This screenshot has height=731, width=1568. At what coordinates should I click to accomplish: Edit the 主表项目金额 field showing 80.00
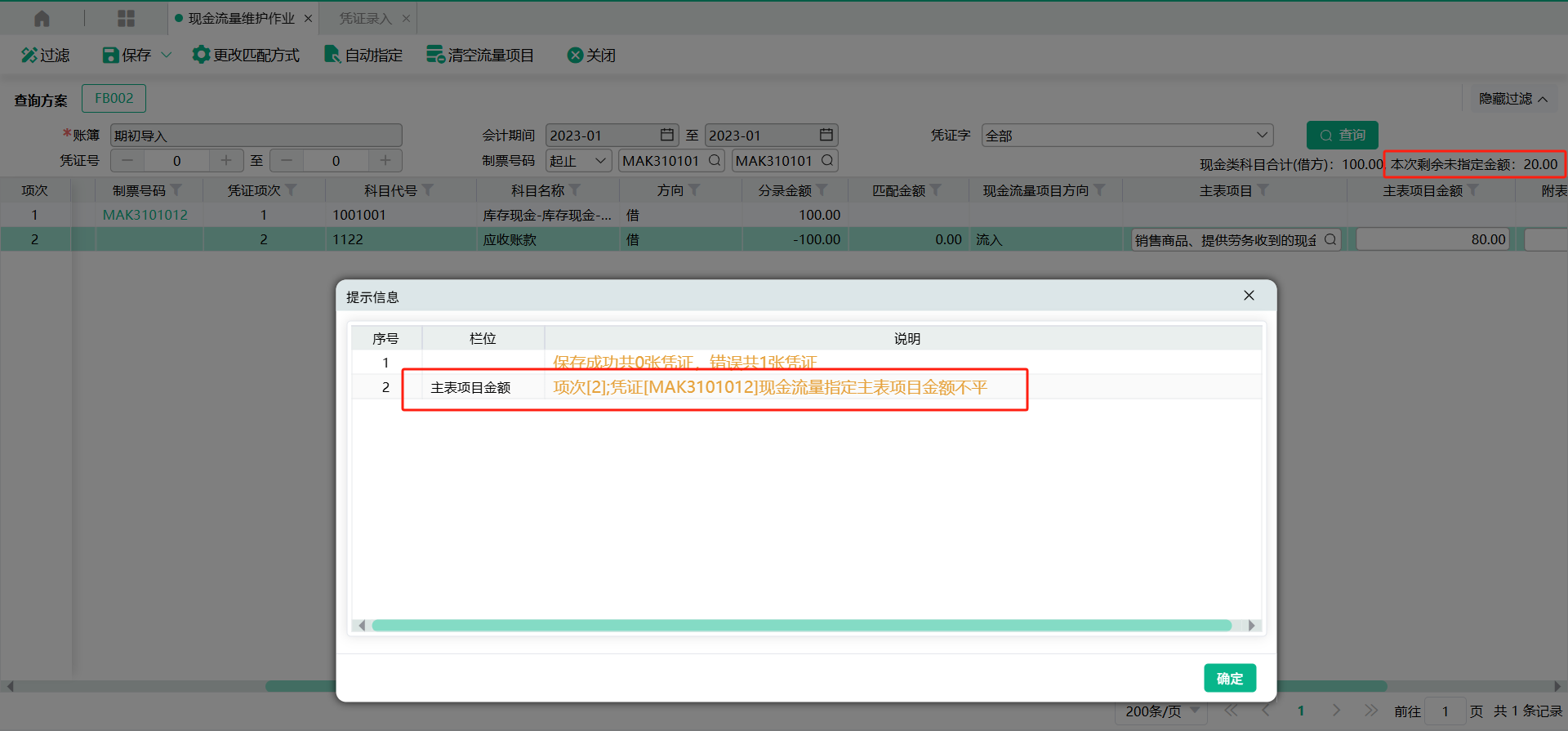coord(1432,239)
